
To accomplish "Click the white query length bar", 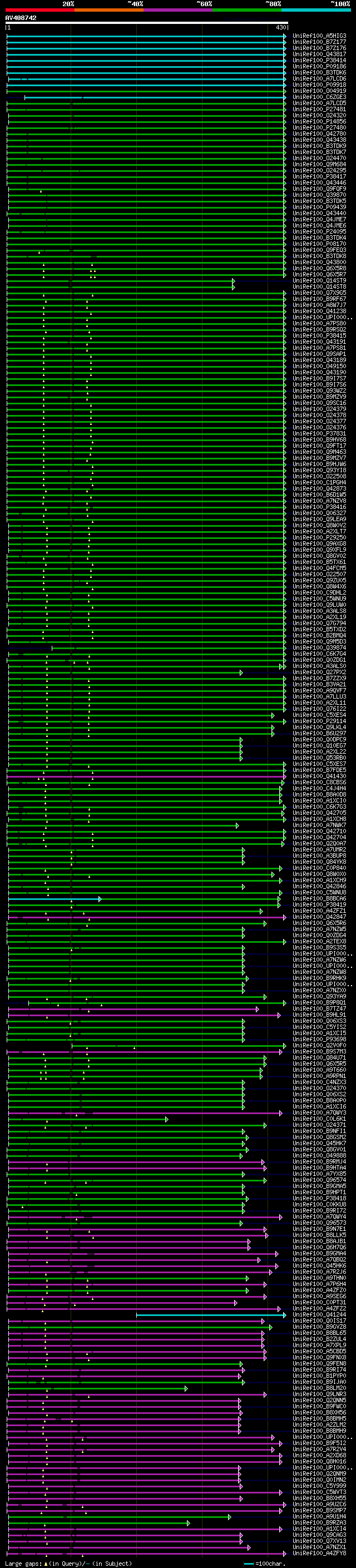I will tap(147, 23).
